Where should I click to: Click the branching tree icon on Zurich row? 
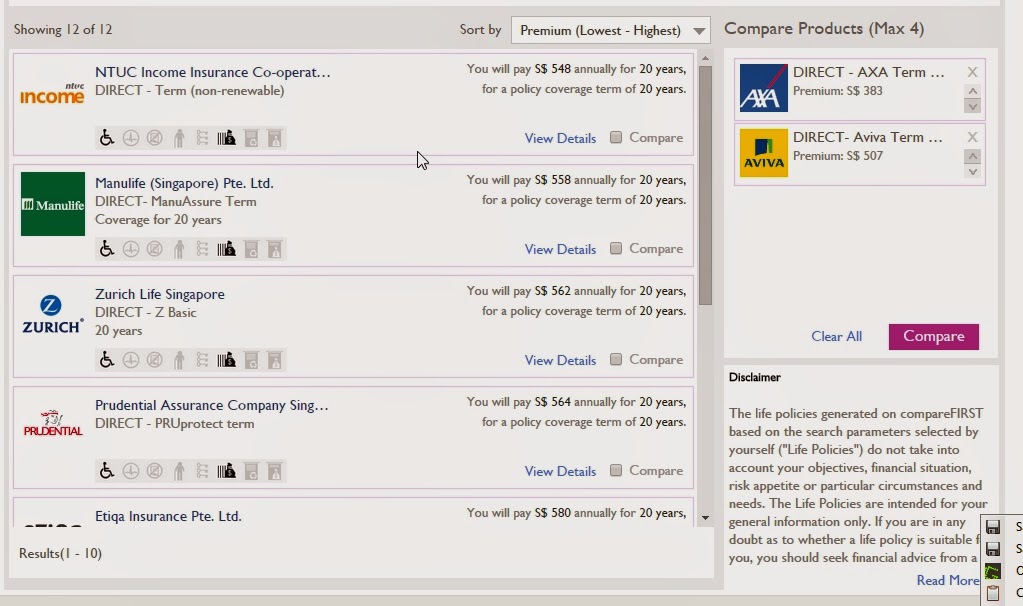click(x=202, y=359)
